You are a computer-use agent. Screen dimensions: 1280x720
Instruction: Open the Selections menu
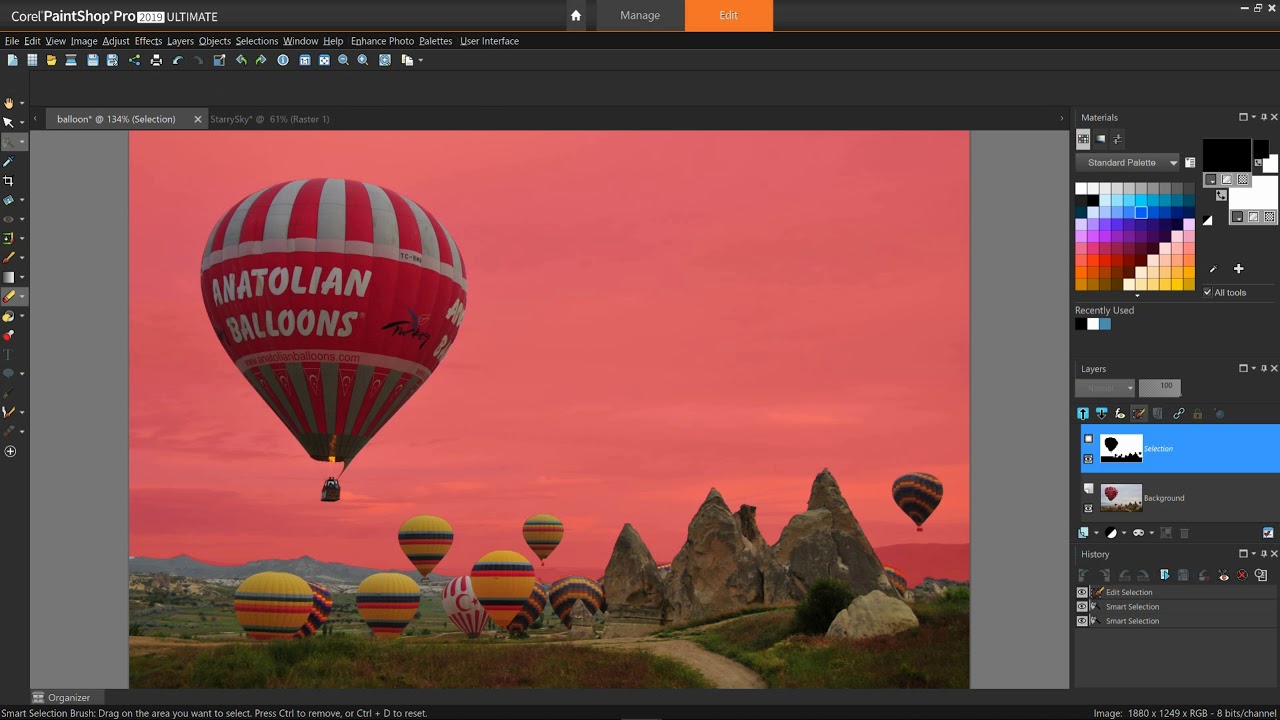coord(257,41)
